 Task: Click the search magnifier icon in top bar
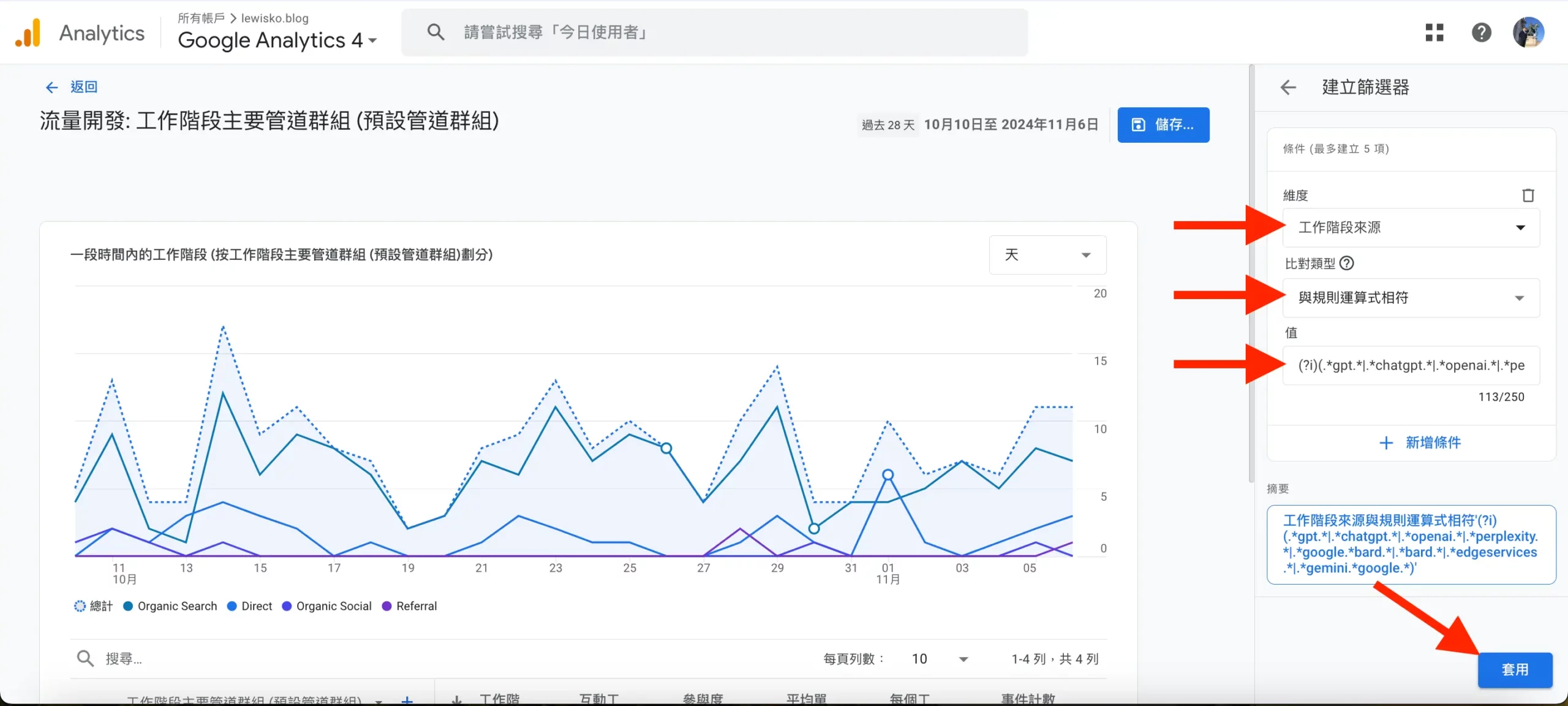point(435,32)
